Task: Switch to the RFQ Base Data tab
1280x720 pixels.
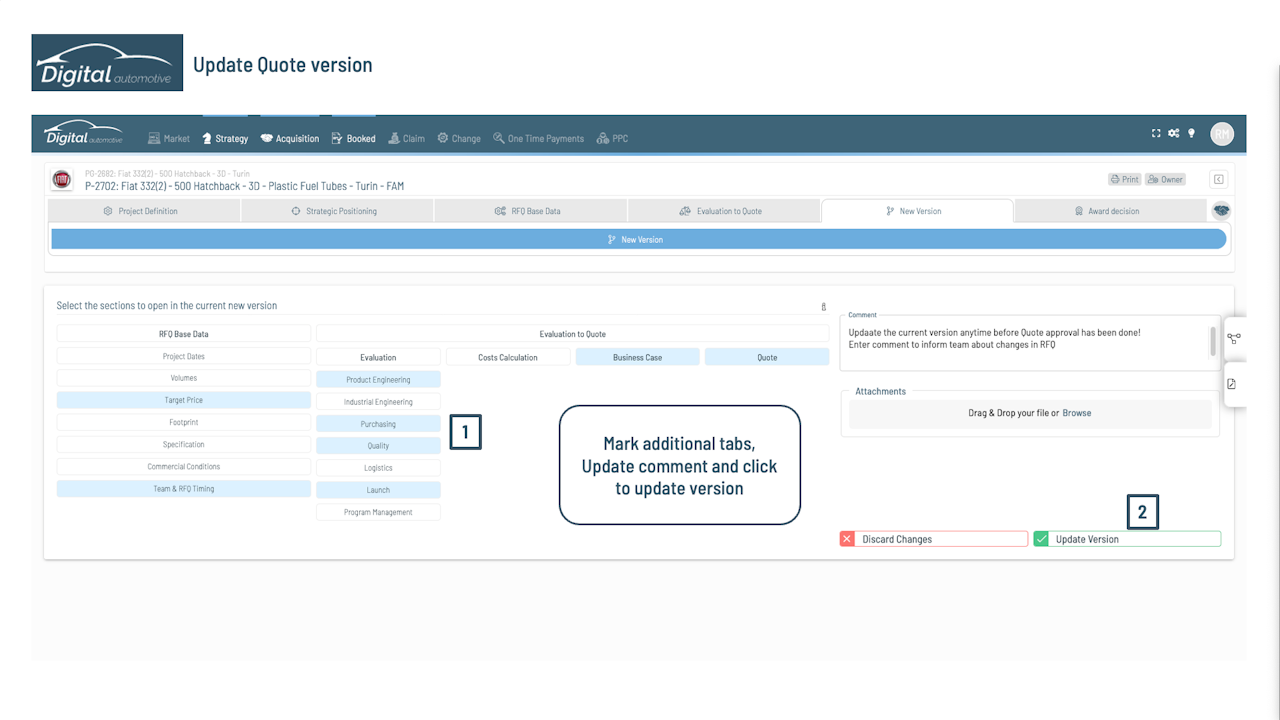Action: pos(531,211)
